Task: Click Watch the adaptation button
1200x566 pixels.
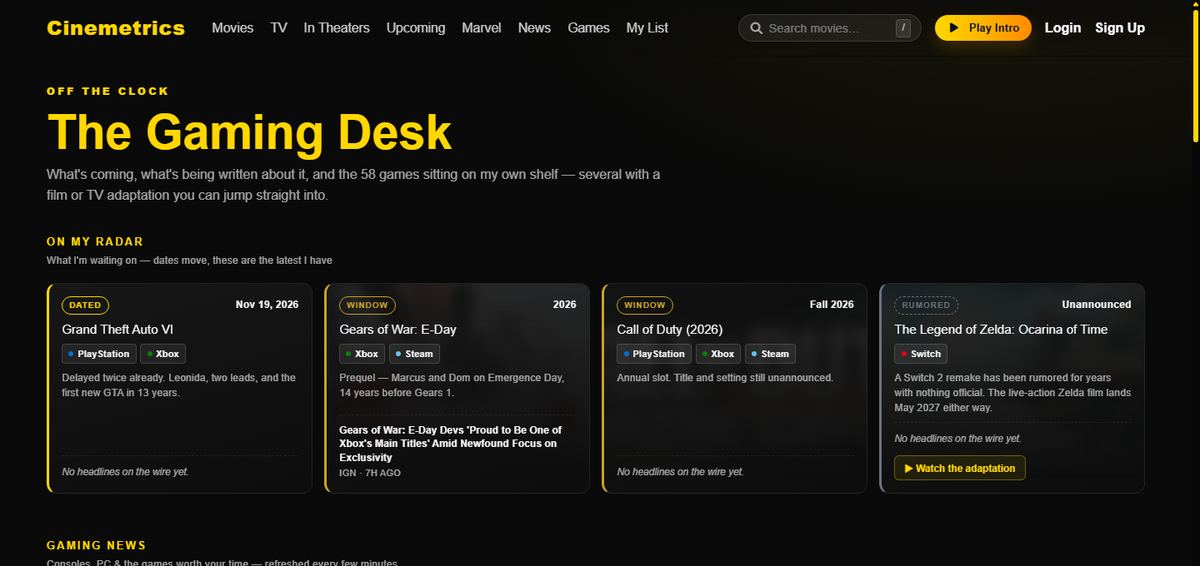Action: (960, 468)
